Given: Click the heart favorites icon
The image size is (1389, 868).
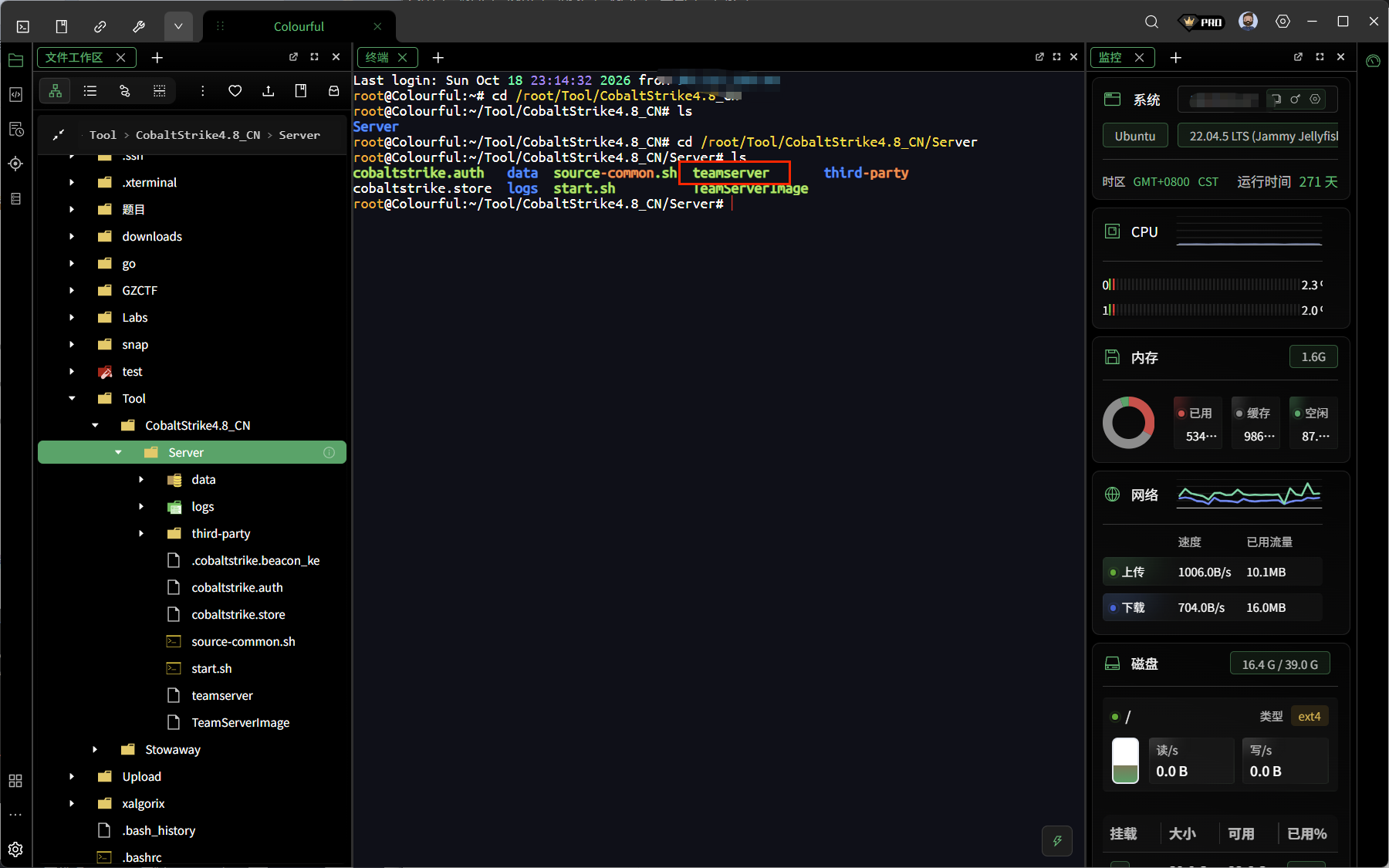Looking at the screenshot, I should pos(235,91).
